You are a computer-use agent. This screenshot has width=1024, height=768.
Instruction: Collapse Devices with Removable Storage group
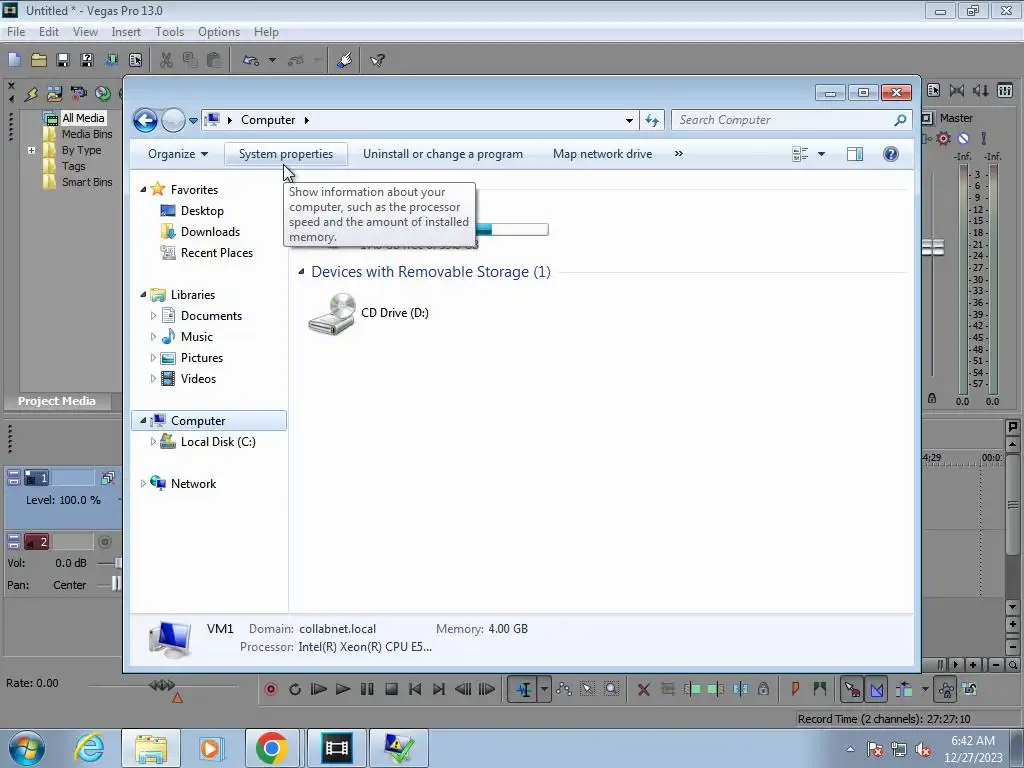301,272
